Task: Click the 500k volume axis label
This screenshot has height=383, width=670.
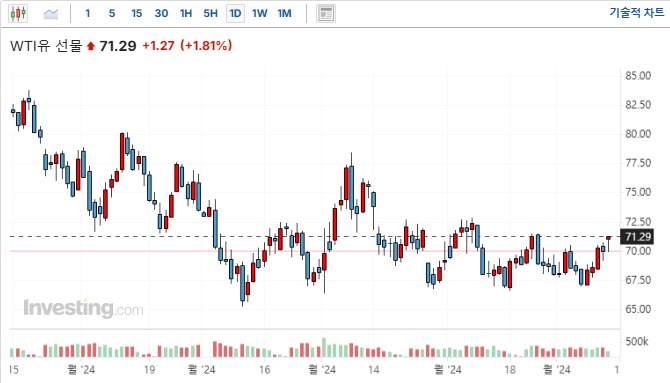Action: click(637, 342)
